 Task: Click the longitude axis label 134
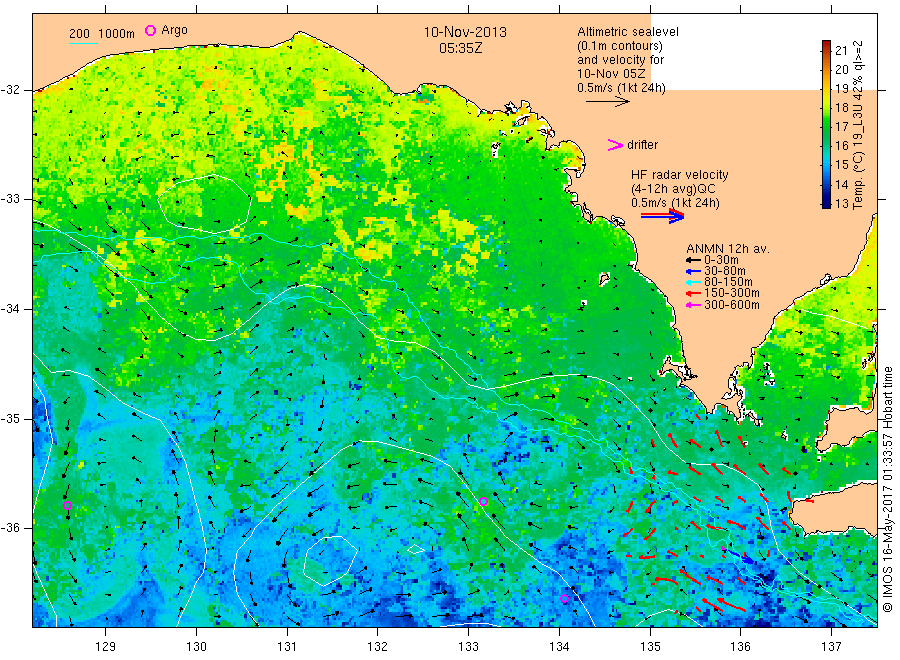pos(559,646)
